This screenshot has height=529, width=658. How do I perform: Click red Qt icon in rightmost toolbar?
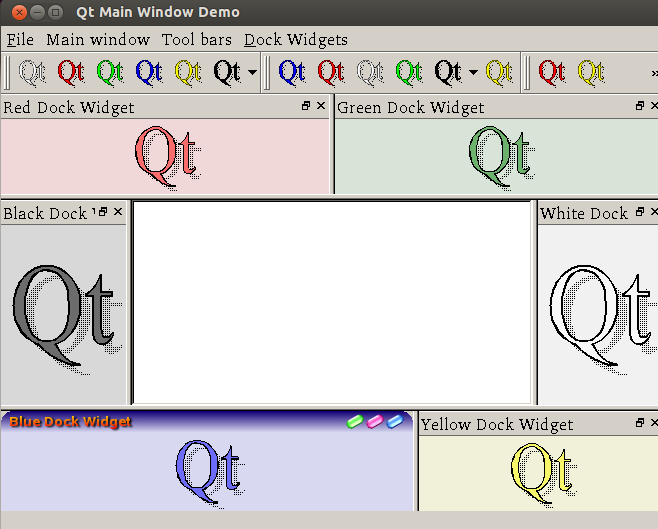(552, 73)
